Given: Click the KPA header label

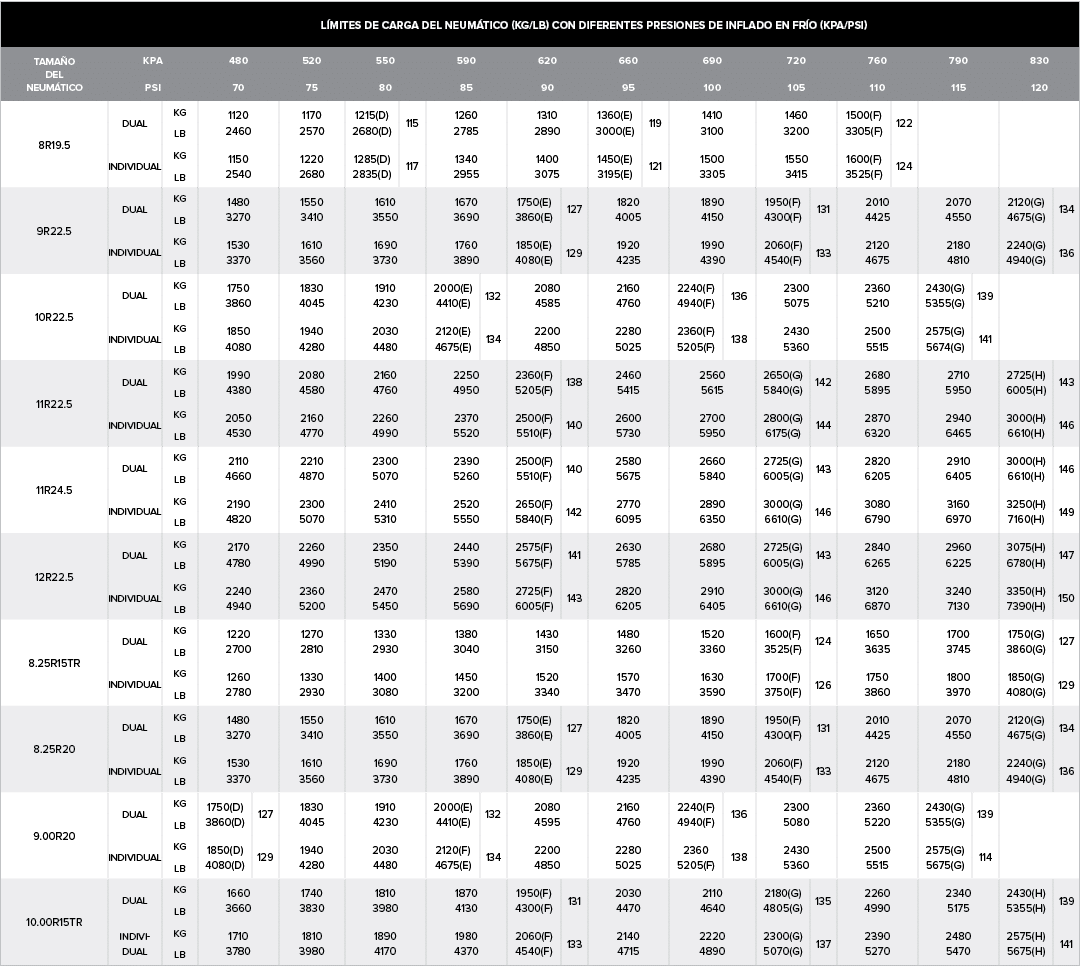Looking at the screenshot, I should 152,61.
